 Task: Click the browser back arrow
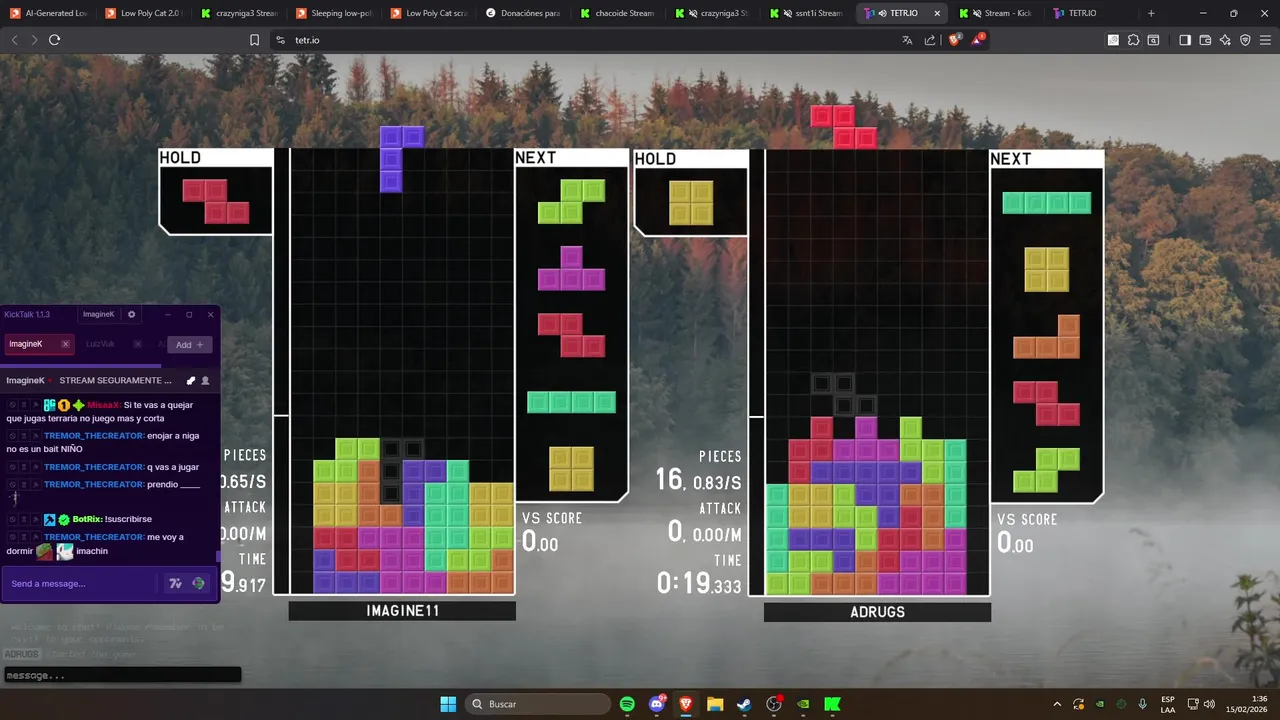coord(14,40)
